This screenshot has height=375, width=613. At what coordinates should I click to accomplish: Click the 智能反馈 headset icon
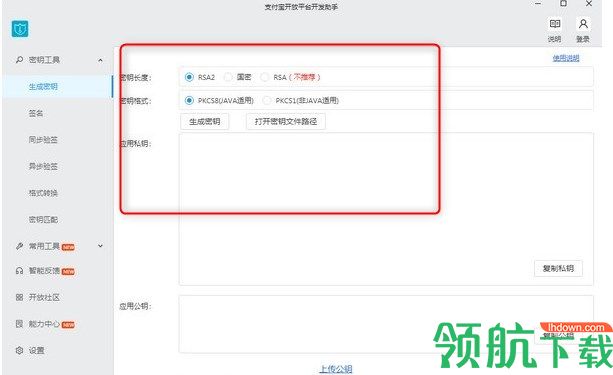point(19,271)
